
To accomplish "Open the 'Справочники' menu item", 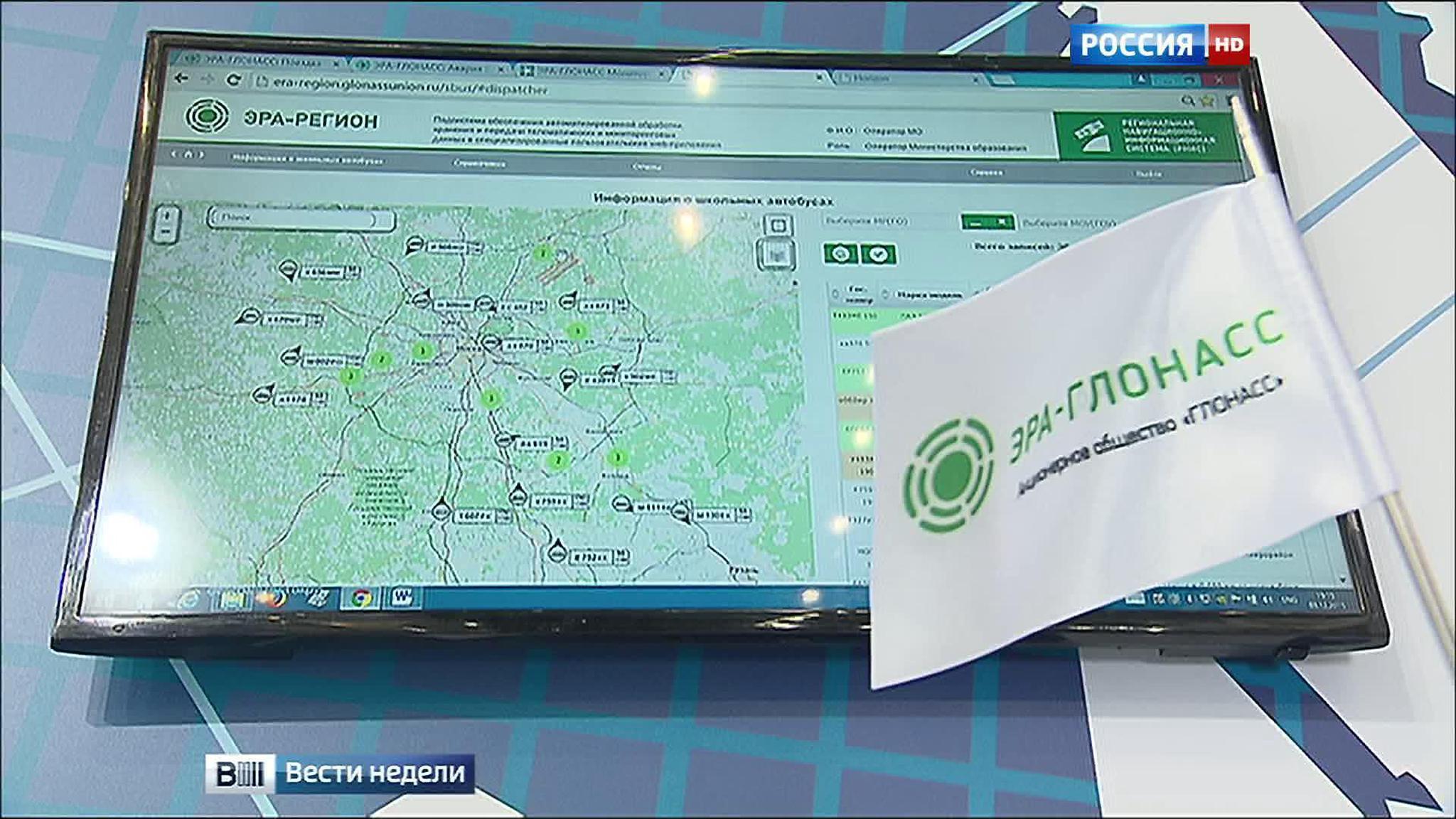I will tap(480, 164).
